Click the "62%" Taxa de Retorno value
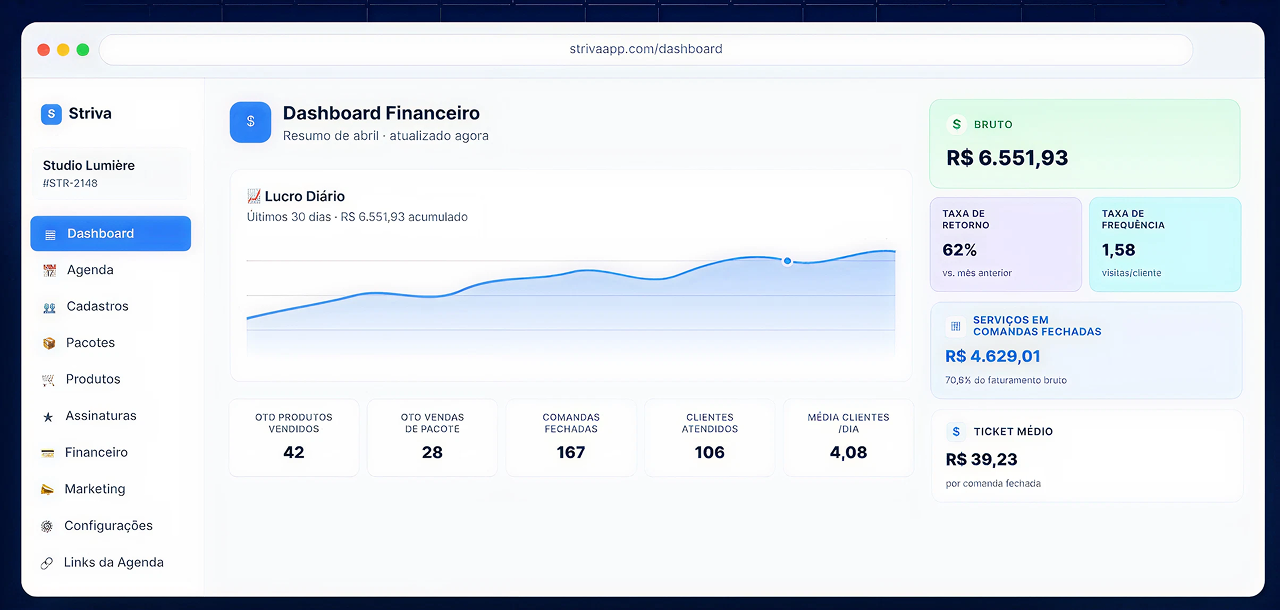This screenshot has width=1280, height=610. click(960, 250)
